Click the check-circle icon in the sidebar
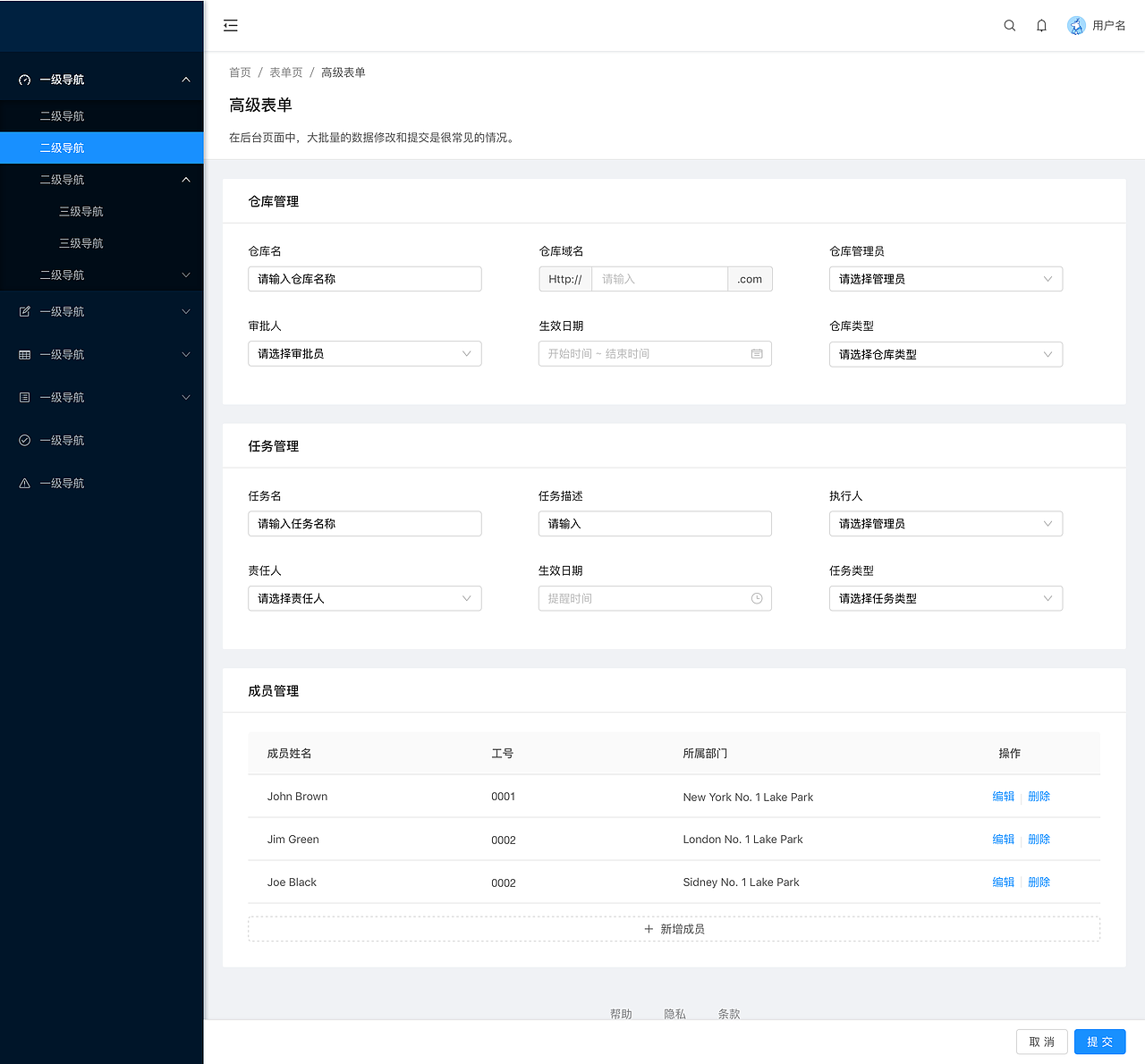The width and height of the screenshot is (1145, 1064). [x=25, y=441]
